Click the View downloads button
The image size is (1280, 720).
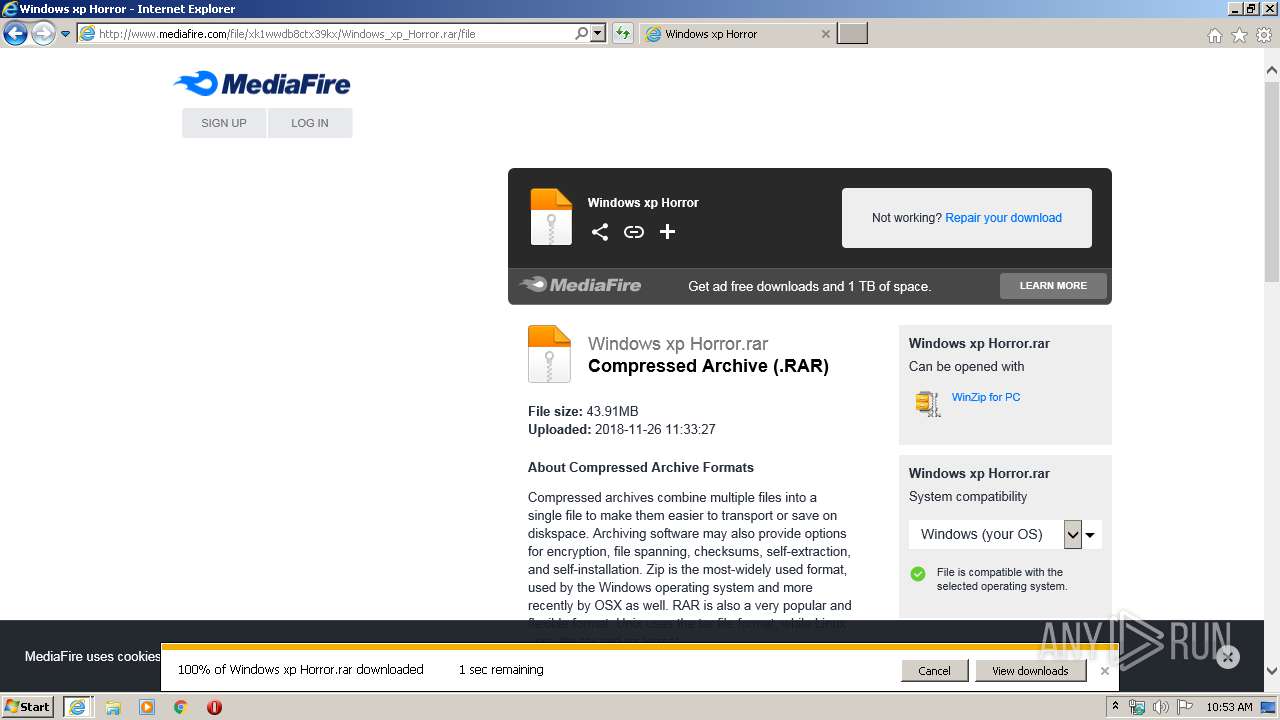1030,671
